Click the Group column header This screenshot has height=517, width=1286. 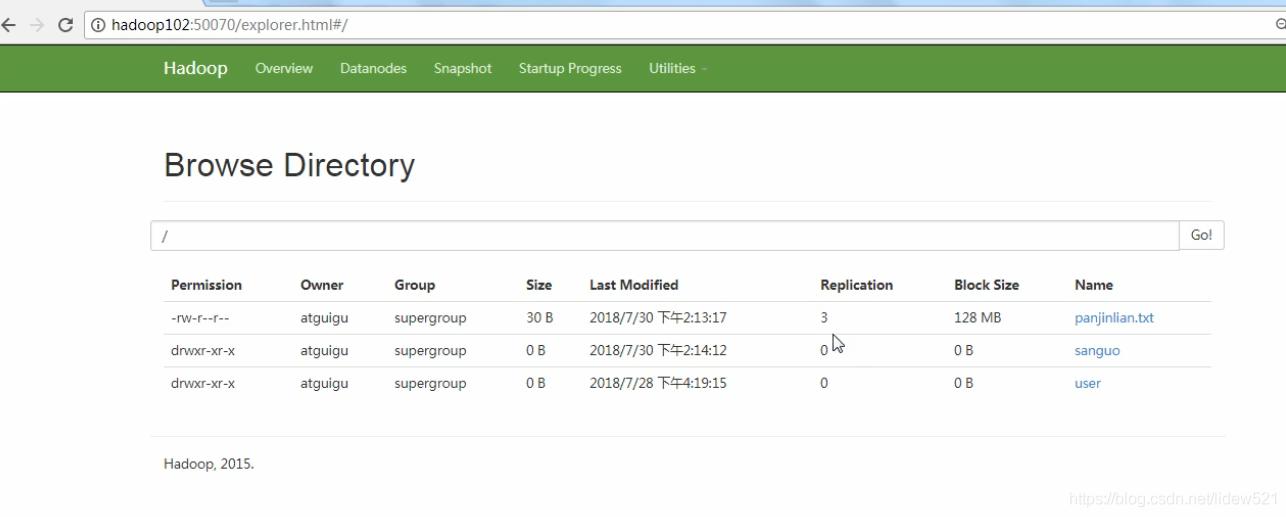pos(415,285)
